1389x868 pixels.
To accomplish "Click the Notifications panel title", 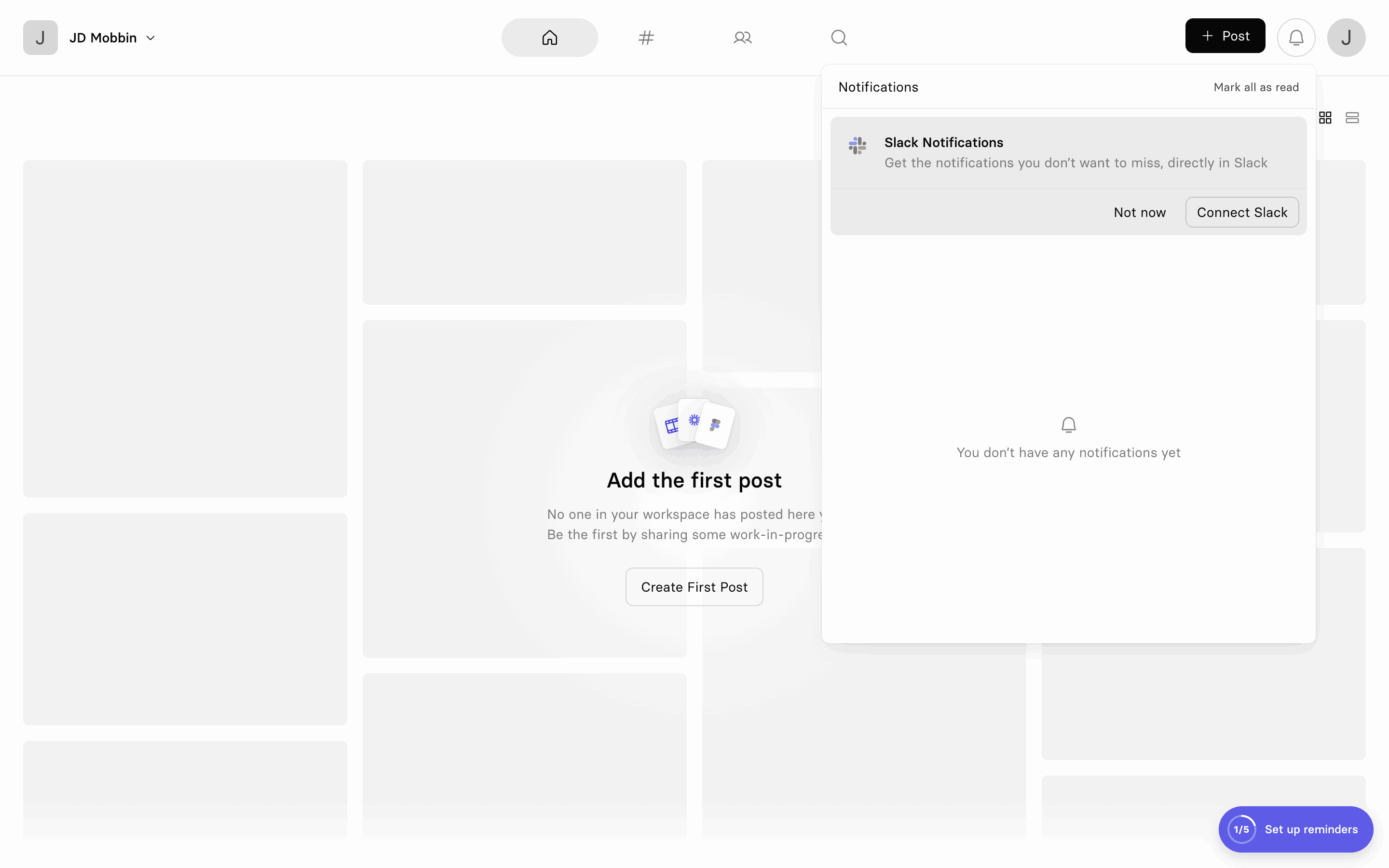I will [878, 87].
